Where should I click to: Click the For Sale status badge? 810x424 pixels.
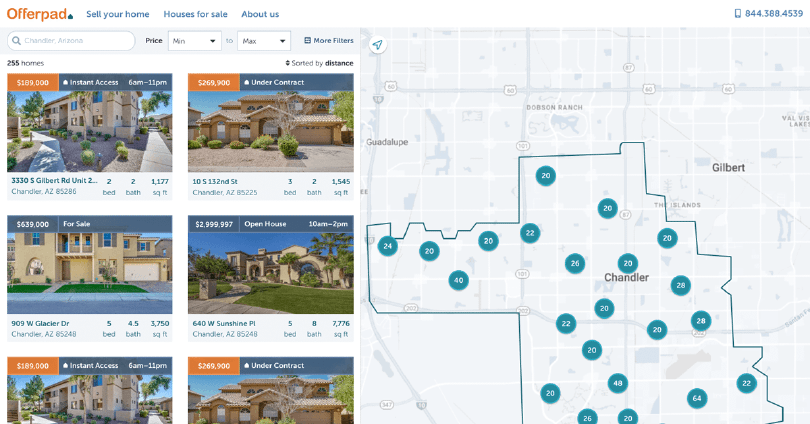click(x=76, y=224)
